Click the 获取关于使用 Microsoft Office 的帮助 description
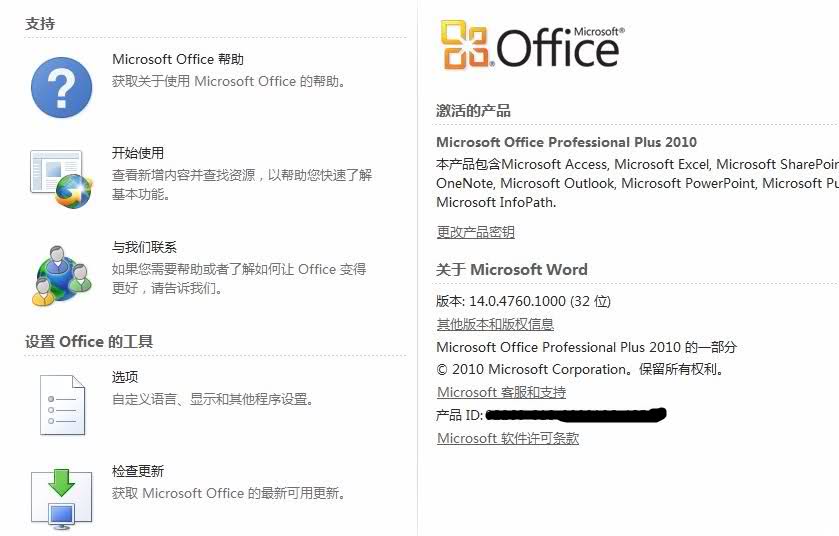The width and height of the screenshot is (839, 536). pyautogui.click(x=229, y=81)
